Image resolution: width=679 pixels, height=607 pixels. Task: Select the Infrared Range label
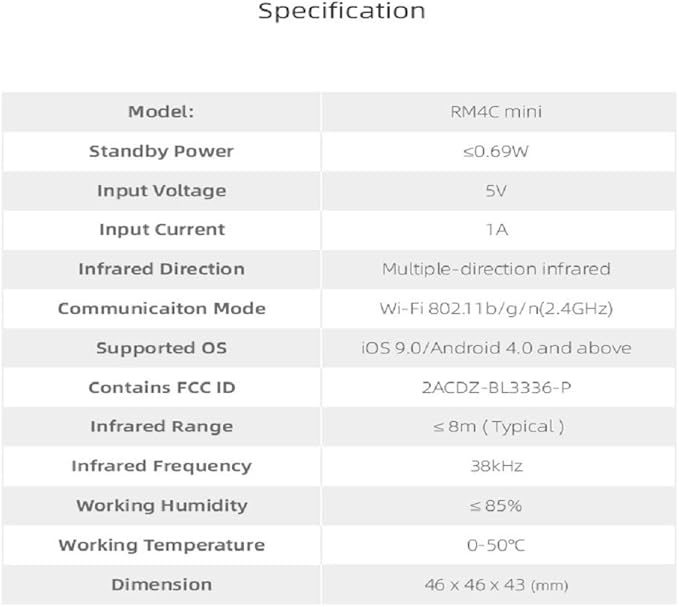(162, 426)
